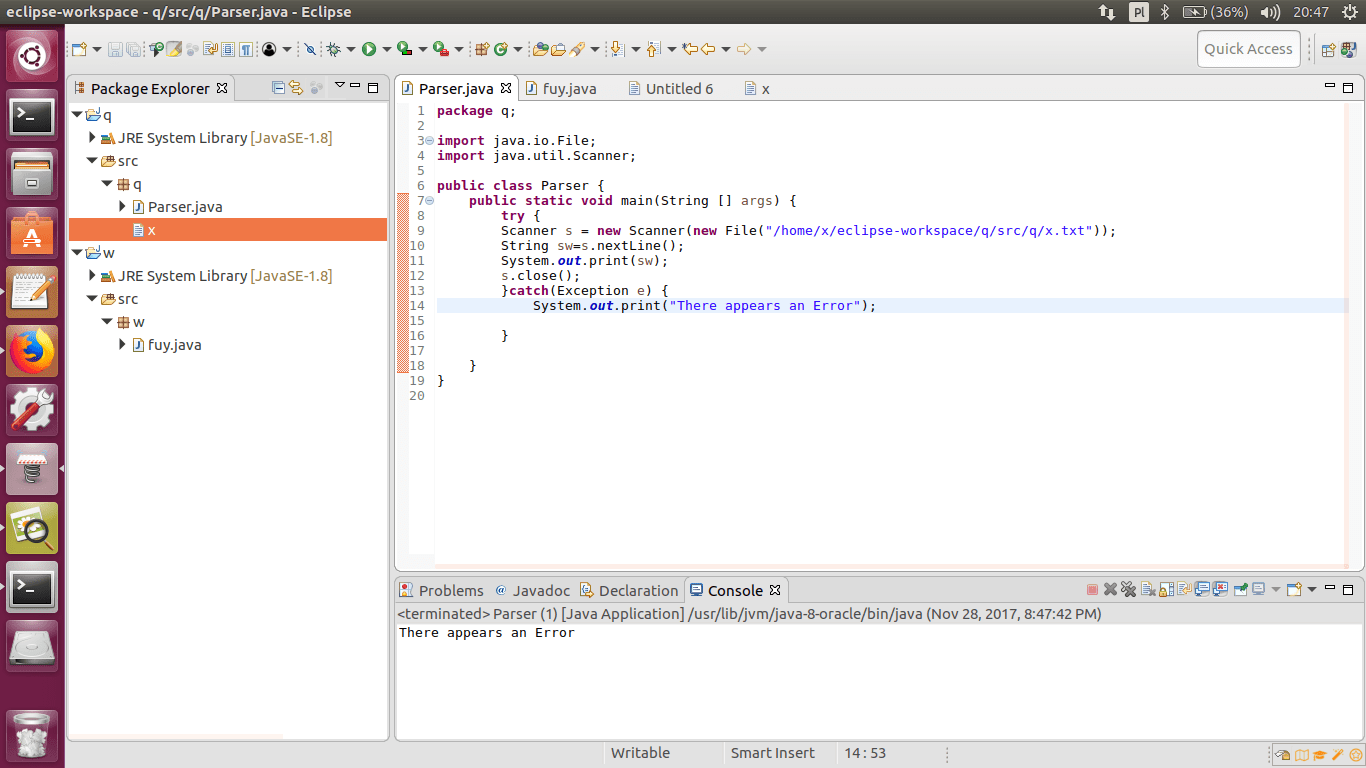
Task: Open Package Explorer View Menu triangle
Action: (x=340, y=86)
